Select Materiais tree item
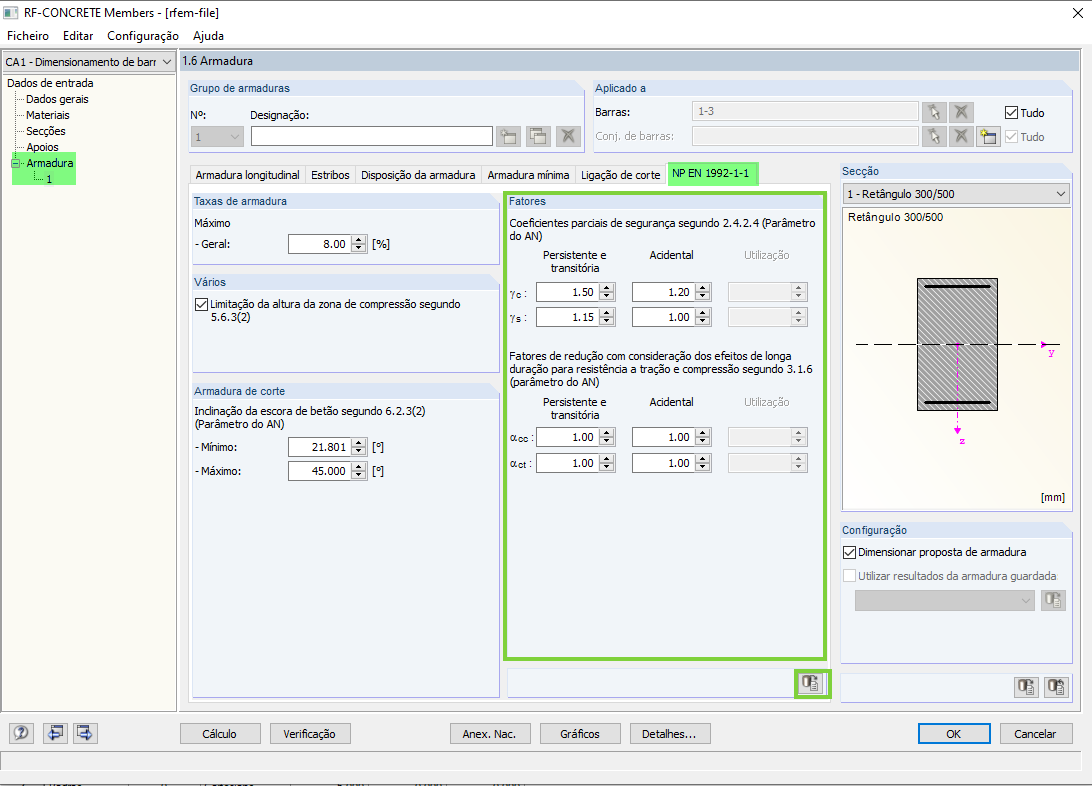Screen dimensions: 1092x786 [x=47, y=115]
